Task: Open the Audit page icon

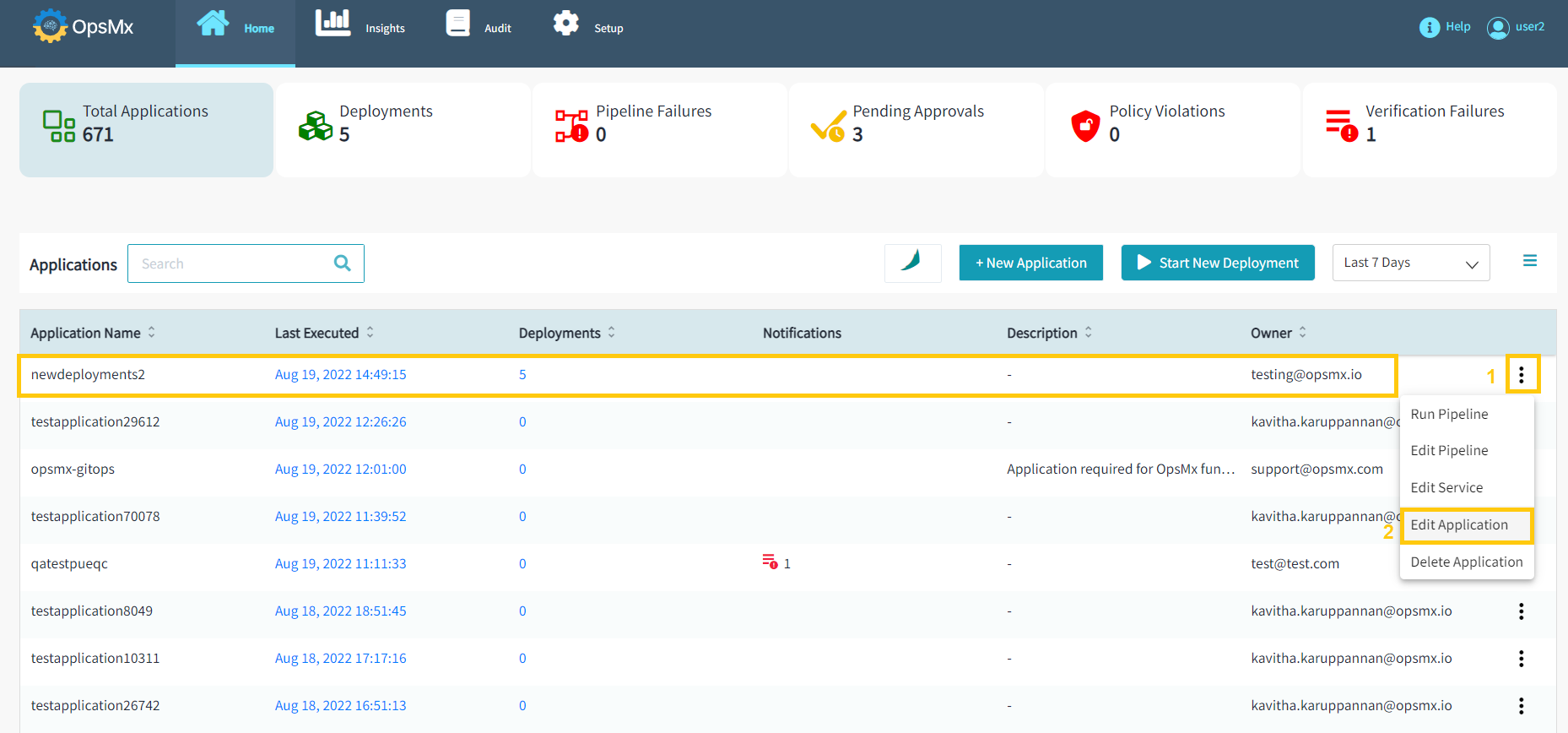Action: [x=457, y=24]
